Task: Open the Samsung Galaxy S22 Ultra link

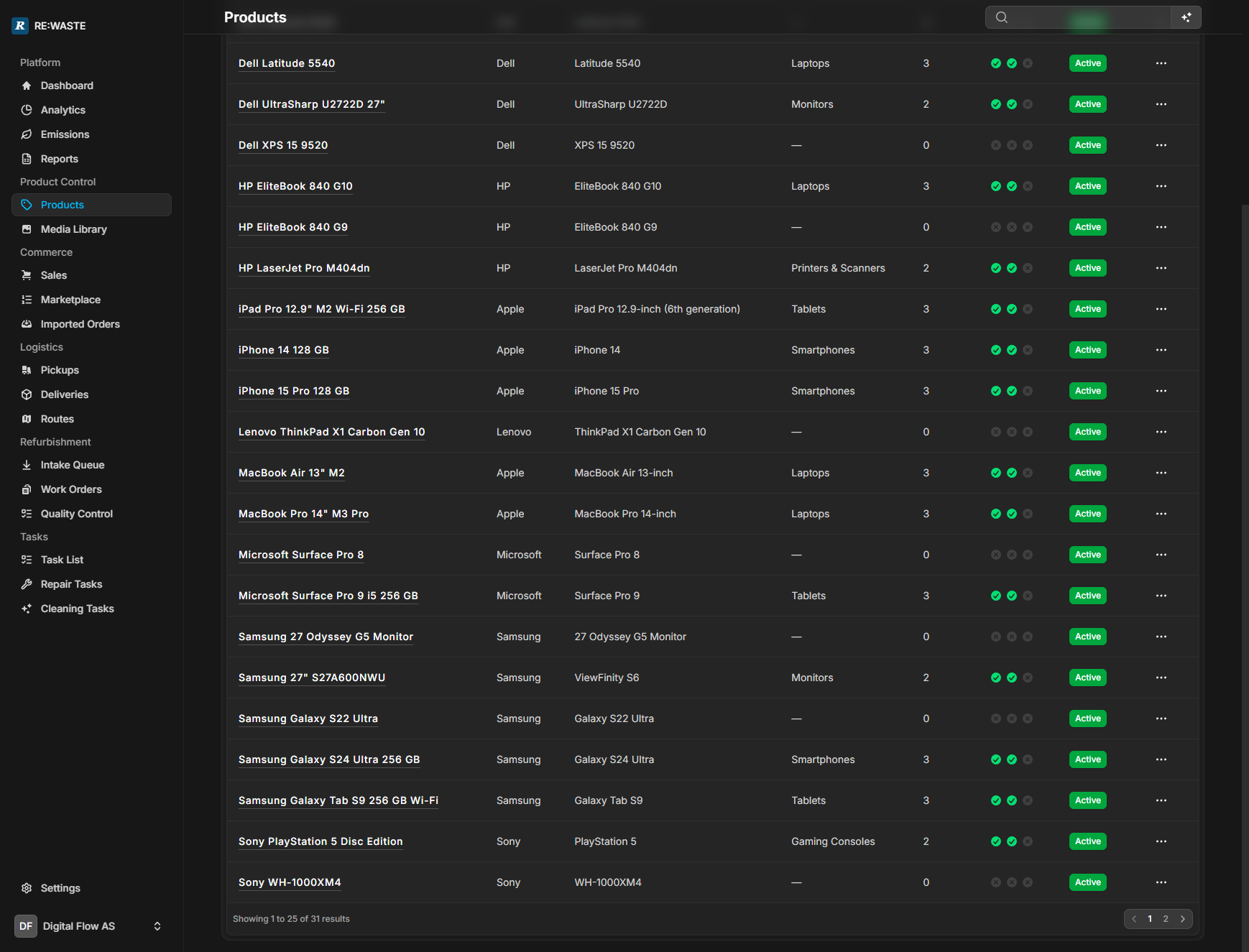Action: click(308, 718)
